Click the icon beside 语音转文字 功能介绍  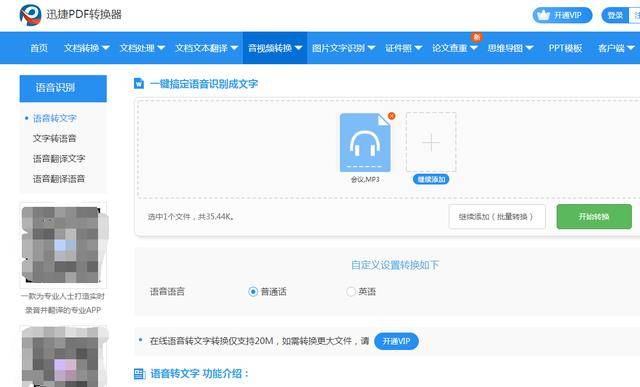tap(139, 373)
